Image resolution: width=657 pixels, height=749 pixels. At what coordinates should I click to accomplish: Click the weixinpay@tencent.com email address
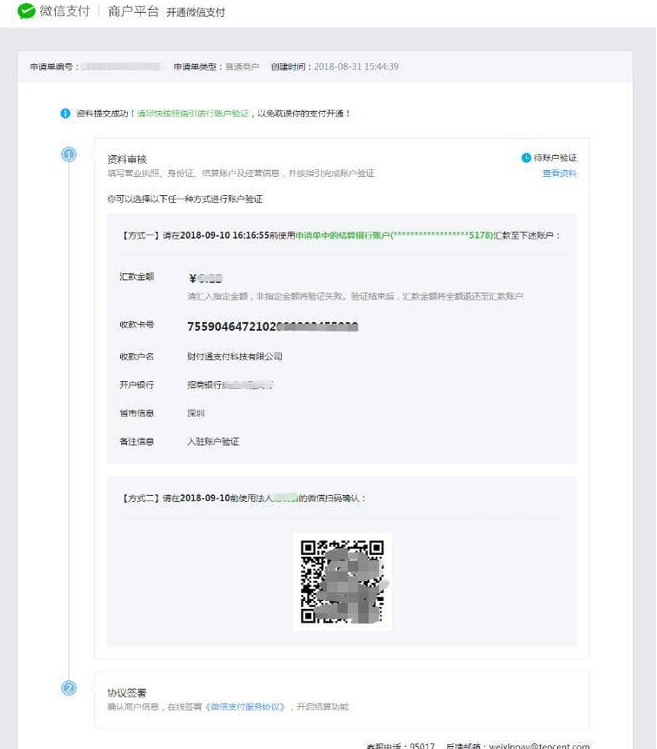click(x=539, y=746)
